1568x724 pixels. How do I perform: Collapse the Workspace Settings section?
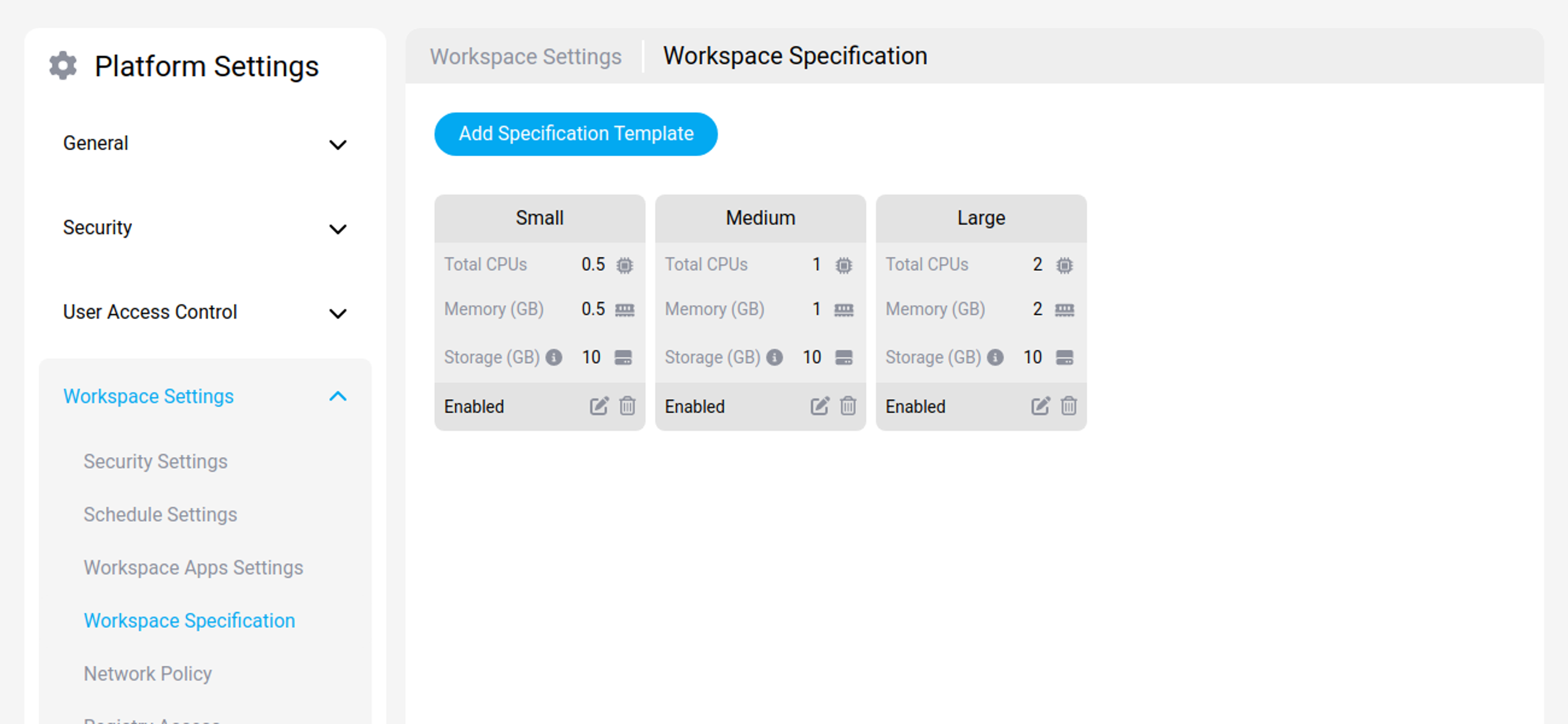tap(338, 397)
